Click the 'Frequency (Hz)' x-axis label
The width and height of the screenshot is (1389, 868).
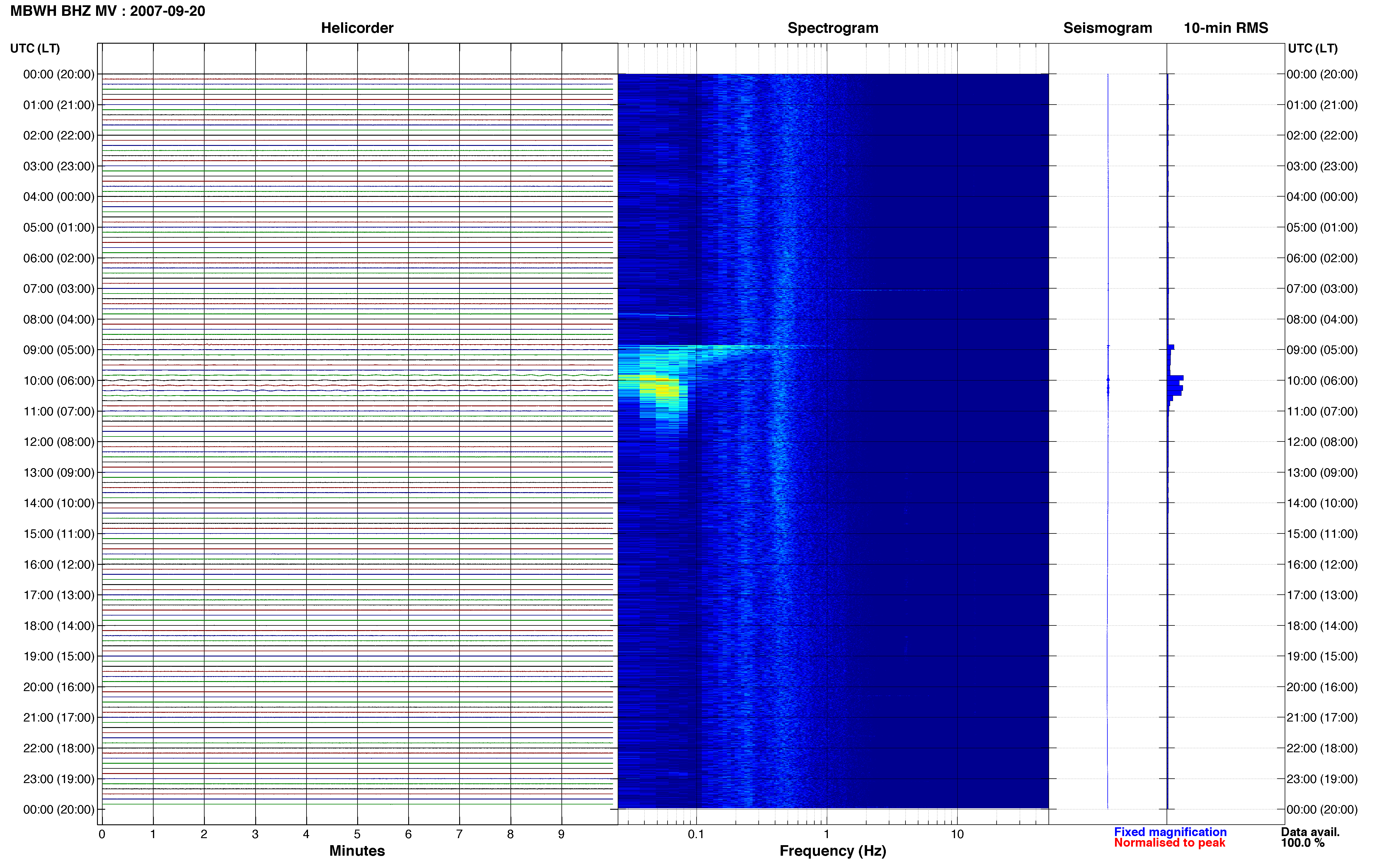(833, 851)
